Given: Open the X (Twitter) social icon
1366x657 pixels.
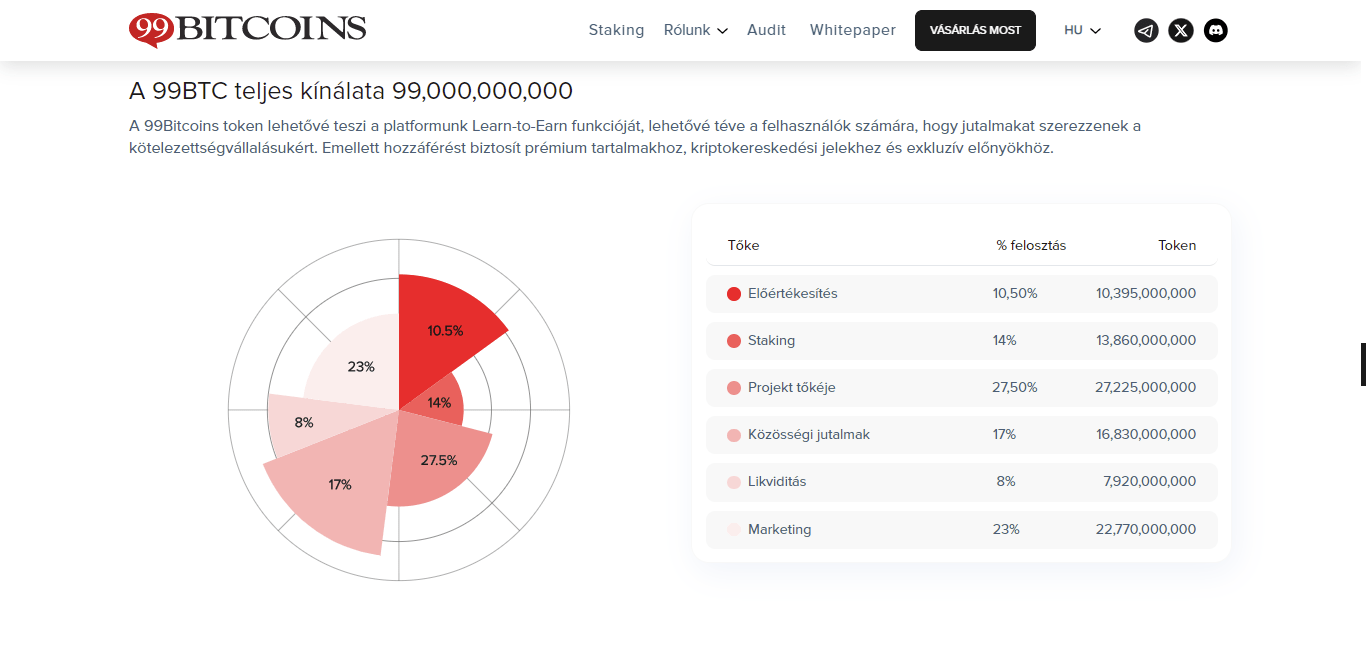Looking at the screenshot, I should pos(1181,30).
